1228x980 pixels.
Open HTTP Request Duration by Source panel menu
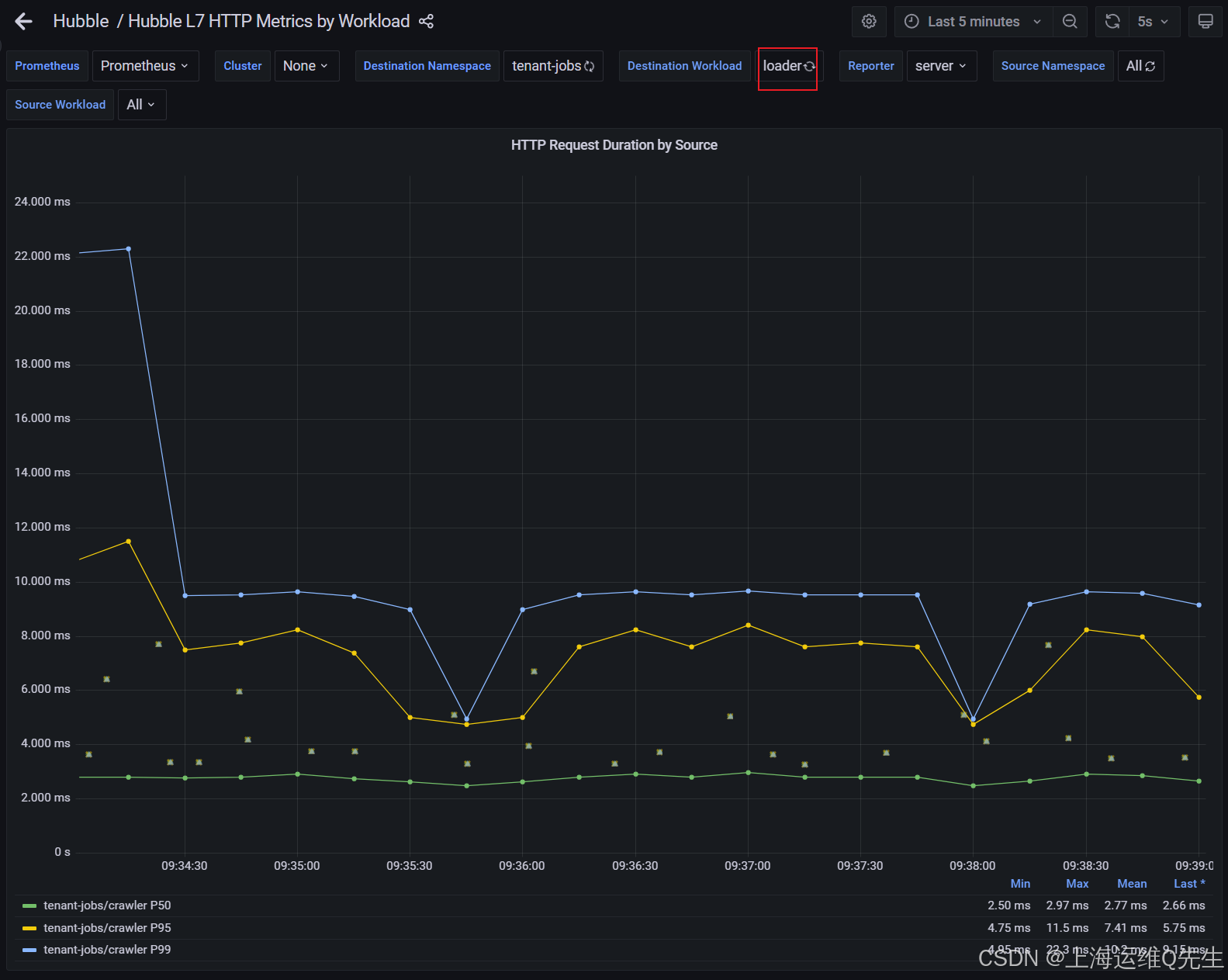click(614, 145)
